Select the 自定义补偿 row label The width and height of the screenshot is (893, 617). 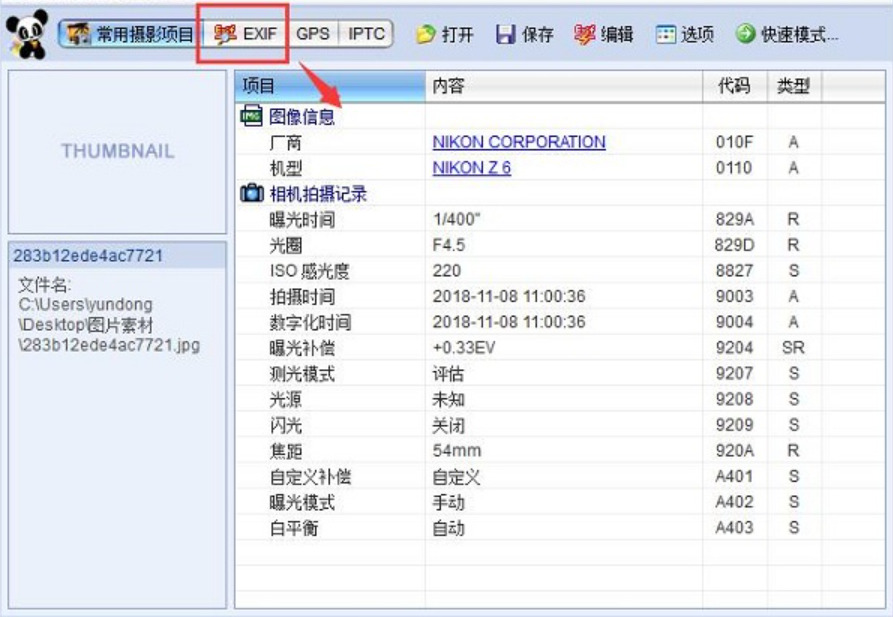tap(310, 476)
